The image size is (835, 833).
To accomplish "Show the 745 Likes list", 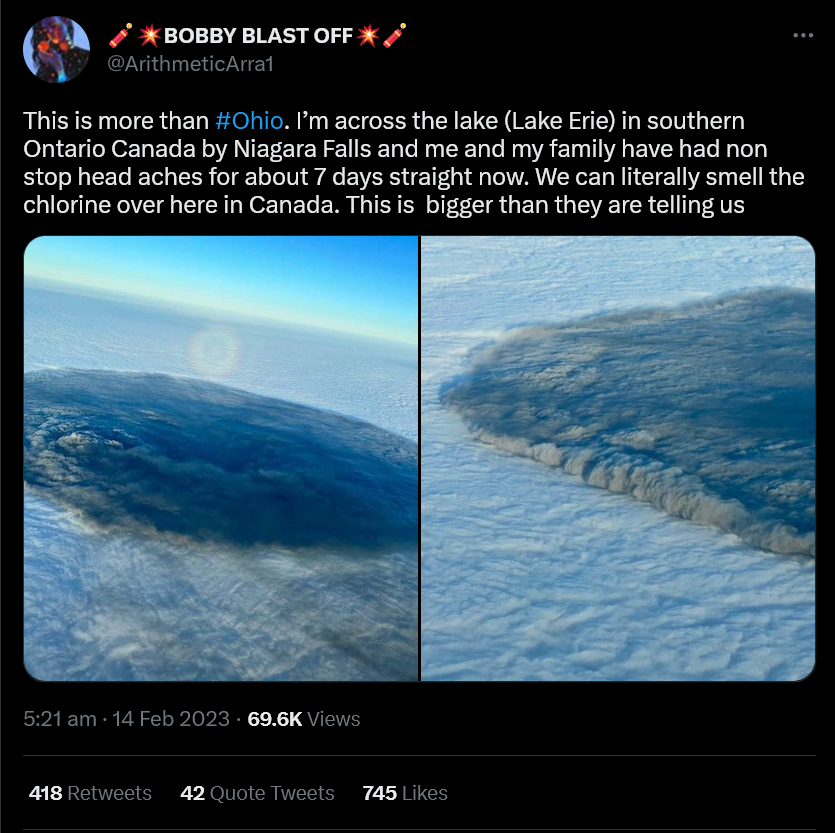I will click(x=405, y=793).
